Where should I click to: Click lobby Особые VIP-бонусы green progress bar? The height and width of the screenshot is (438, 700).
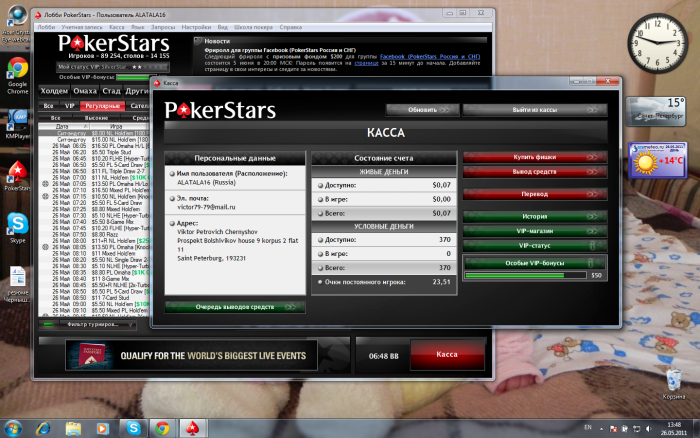[x=134, y=77]
